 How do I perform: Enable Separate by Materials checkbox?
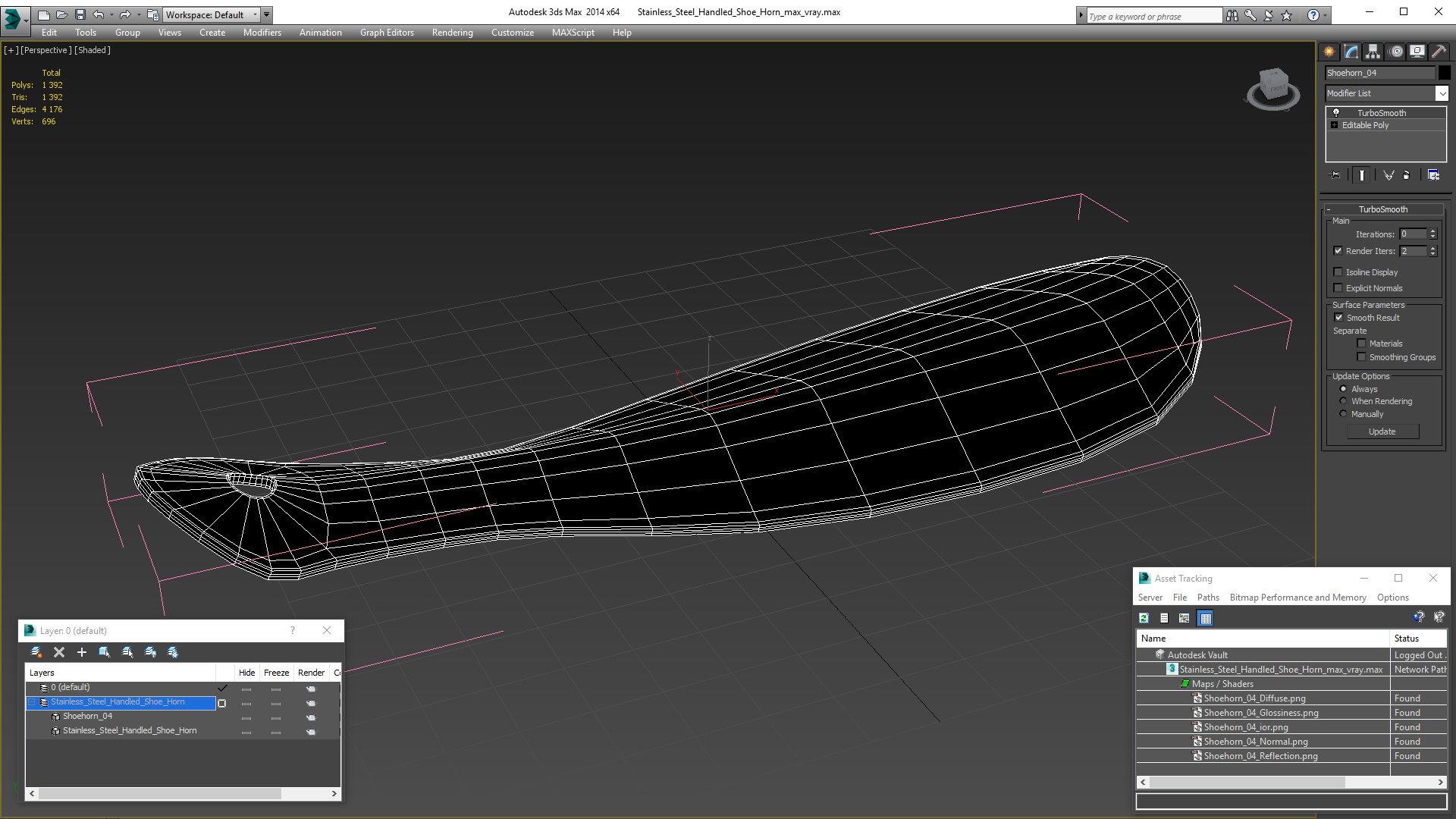1361,344
